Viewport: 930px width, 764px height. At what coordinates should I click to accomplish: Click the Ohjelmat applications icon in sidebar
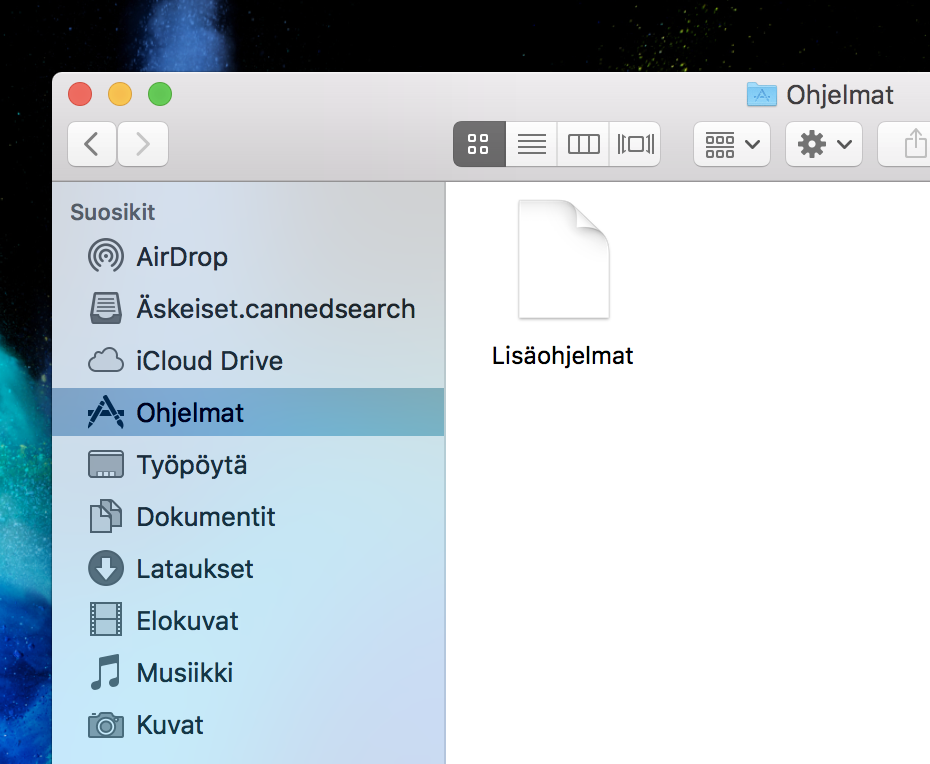tap(106, 412)
